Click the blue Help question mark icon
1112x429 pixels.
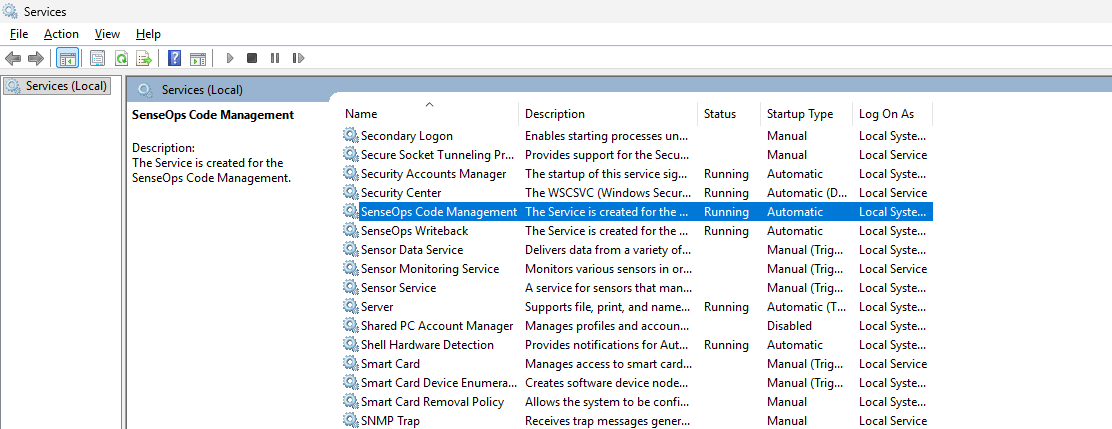coord(174,58)
